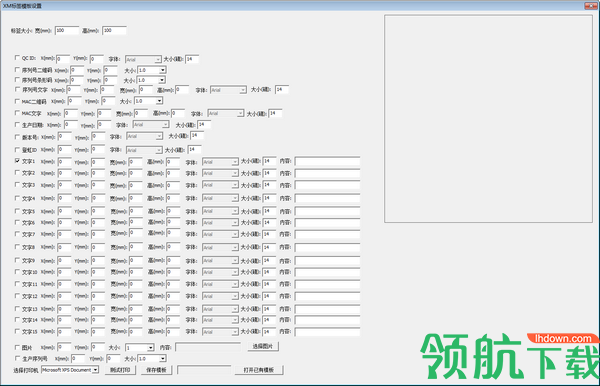The width and height of the screenshot is (600, 386).
Task: Enable the 文字10 checkbox
Action: (17, 272)
